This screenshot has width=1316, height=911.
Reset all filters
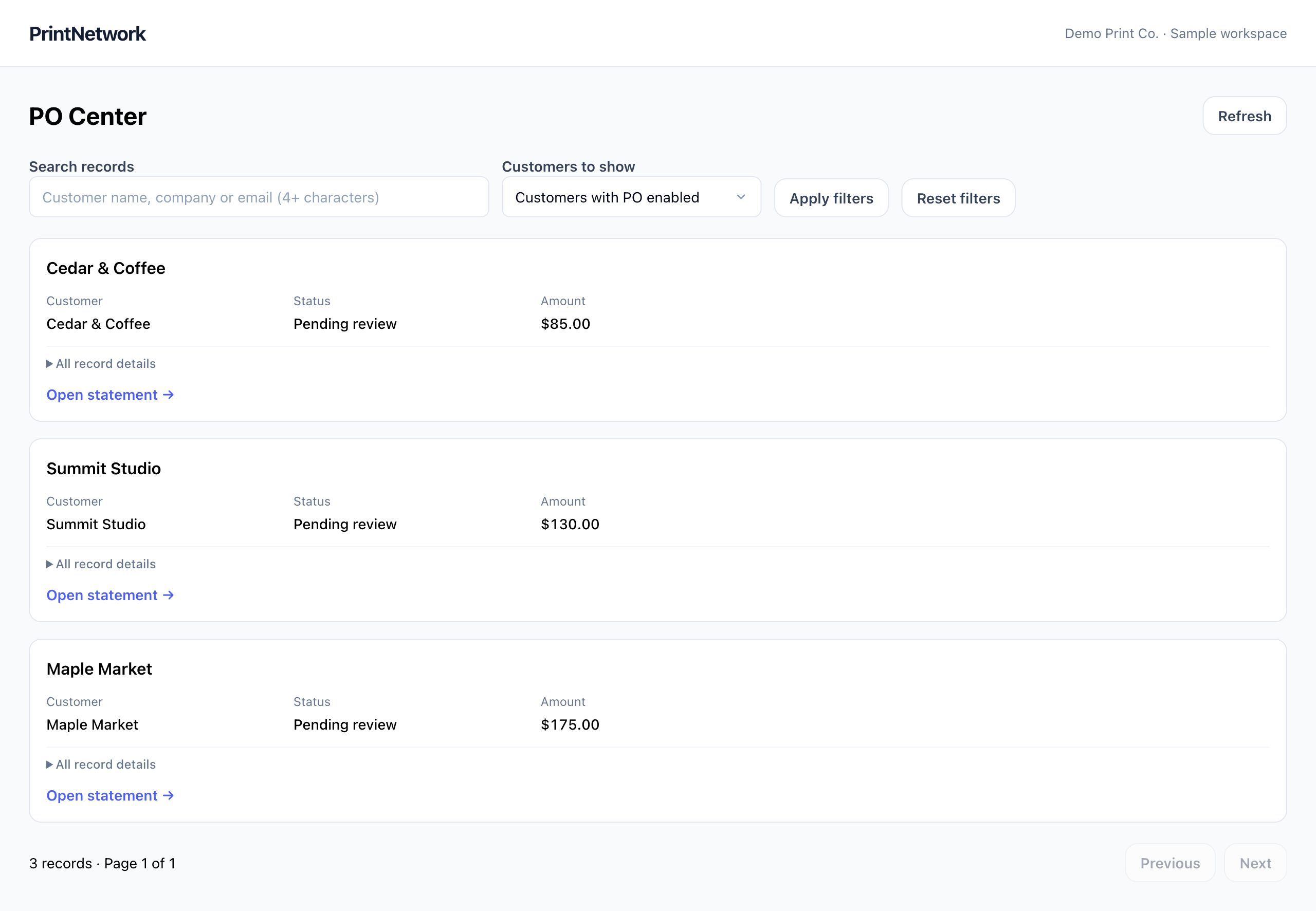pyautogui.click(x=958, y=198)
